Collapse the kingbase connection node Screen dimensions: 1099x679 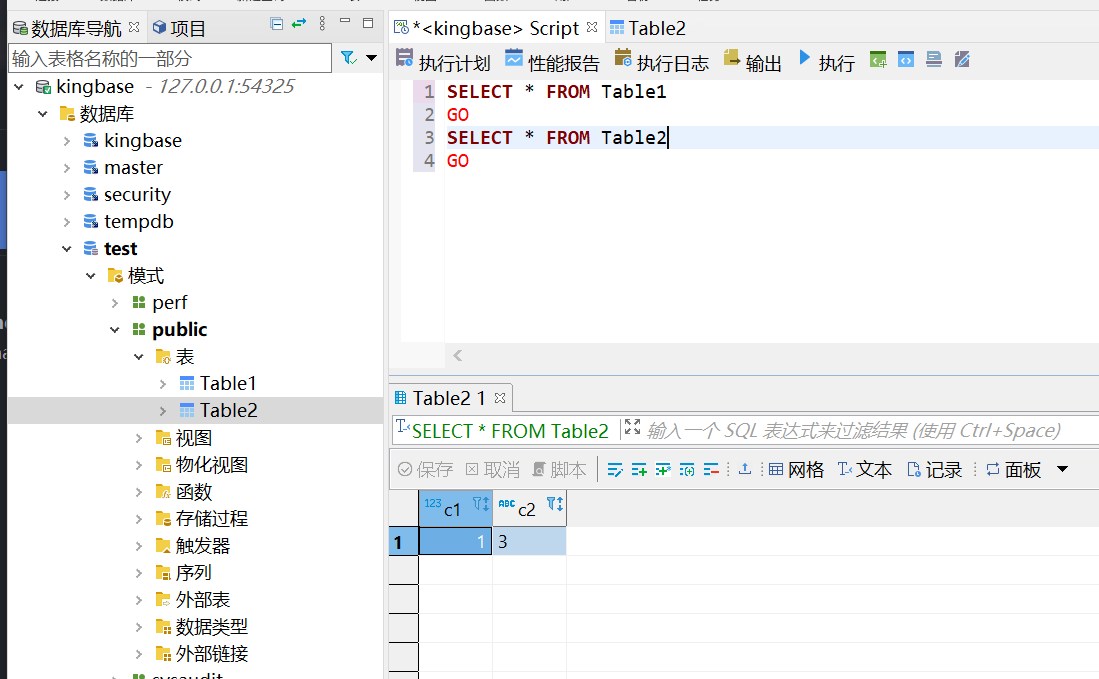[19, 87]
